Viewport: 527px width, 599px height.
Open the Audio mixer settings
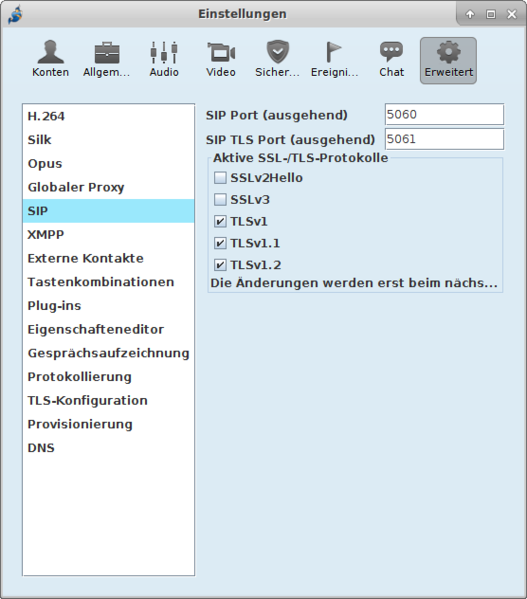164,60
